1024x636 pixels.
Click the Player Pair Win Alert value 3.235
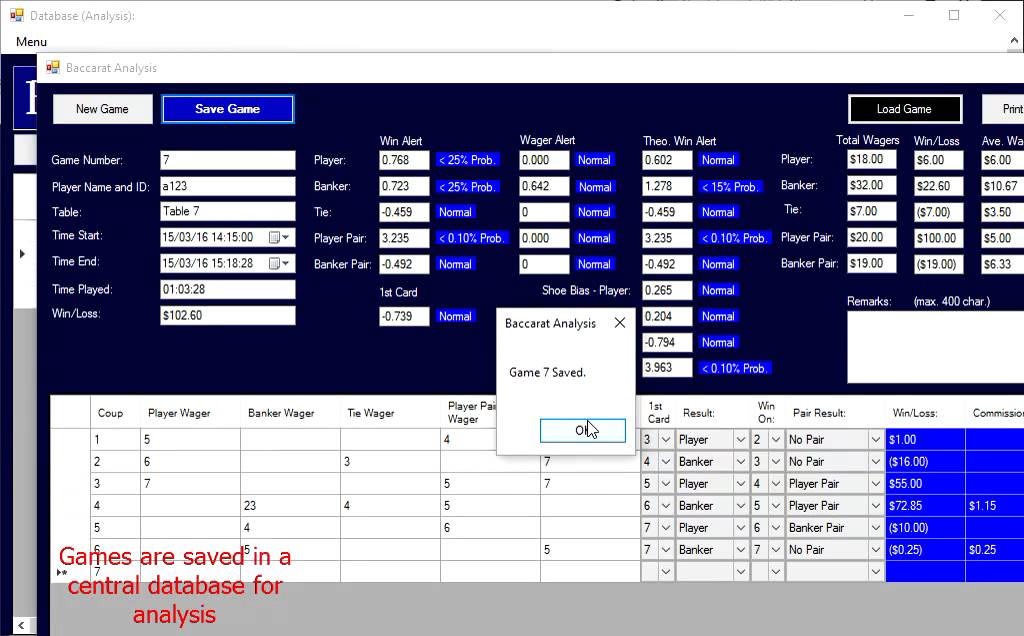(404, 238)
